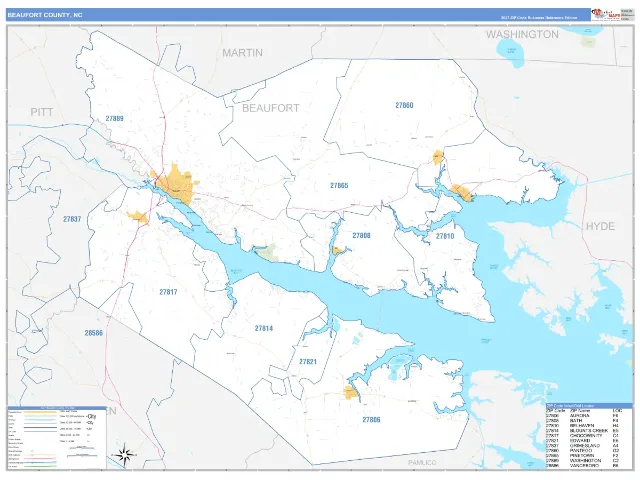The image size is (640, 480).
Task: Click BATH row in ZIP locator table
Action: [x=585, y=420]
